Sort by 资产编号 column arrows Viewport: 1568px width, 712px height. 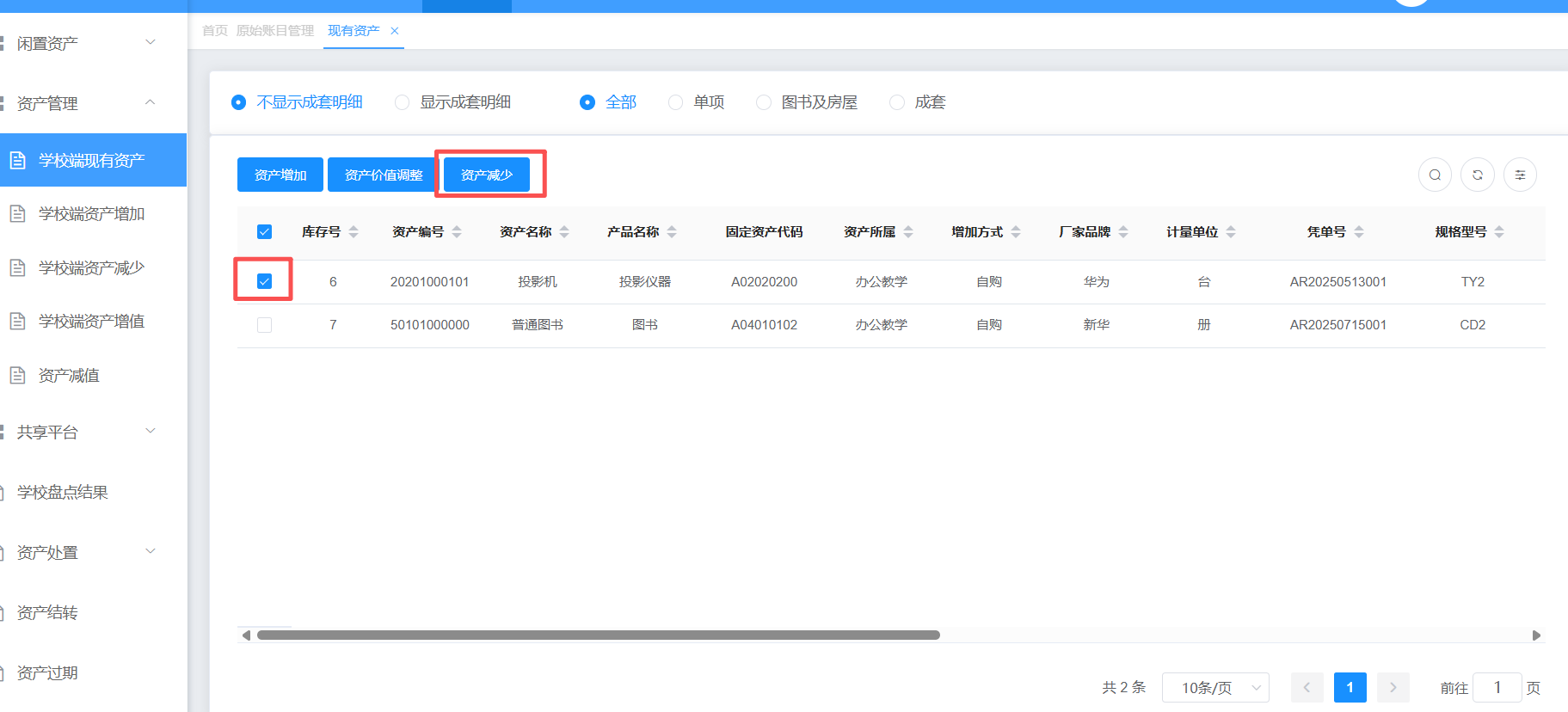tap(457, 232)
